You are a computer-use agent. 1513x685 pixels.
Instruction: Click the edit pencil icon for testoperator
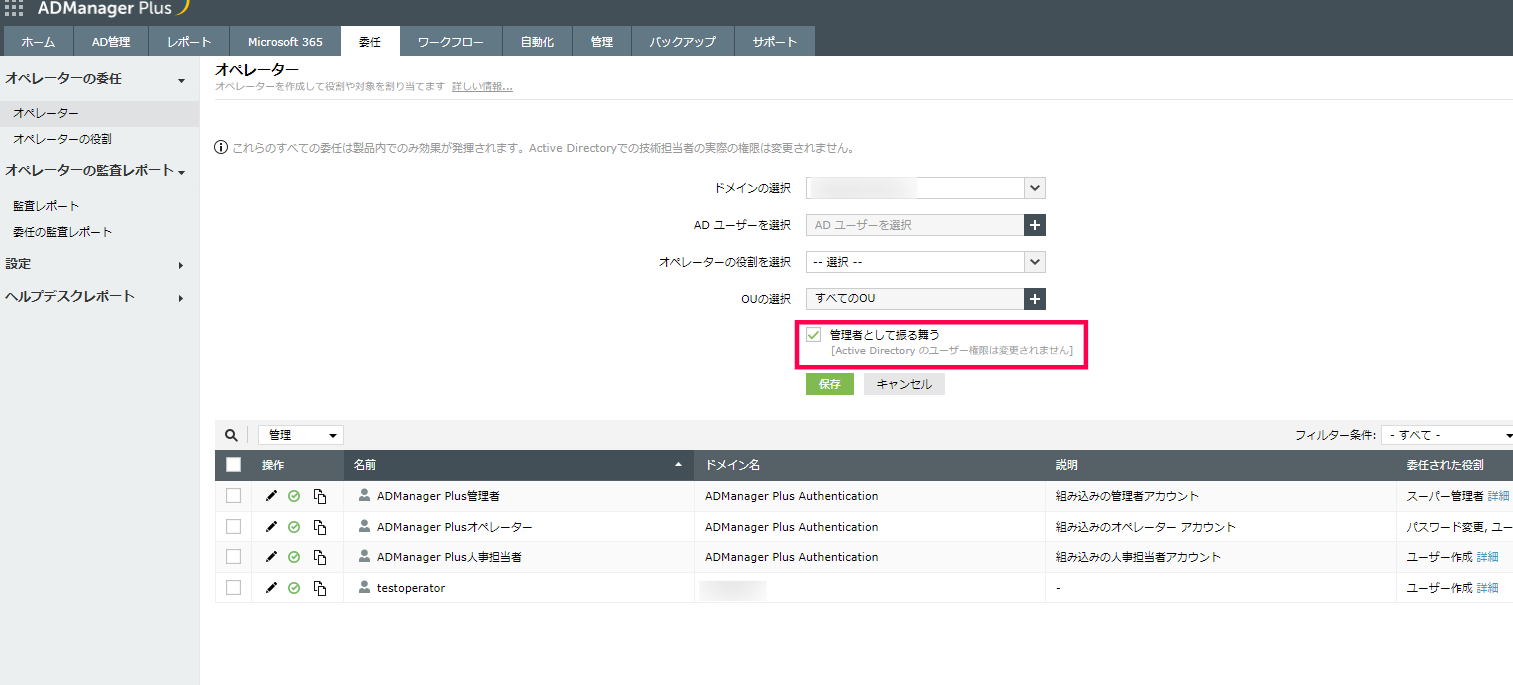tap(271, 588)
